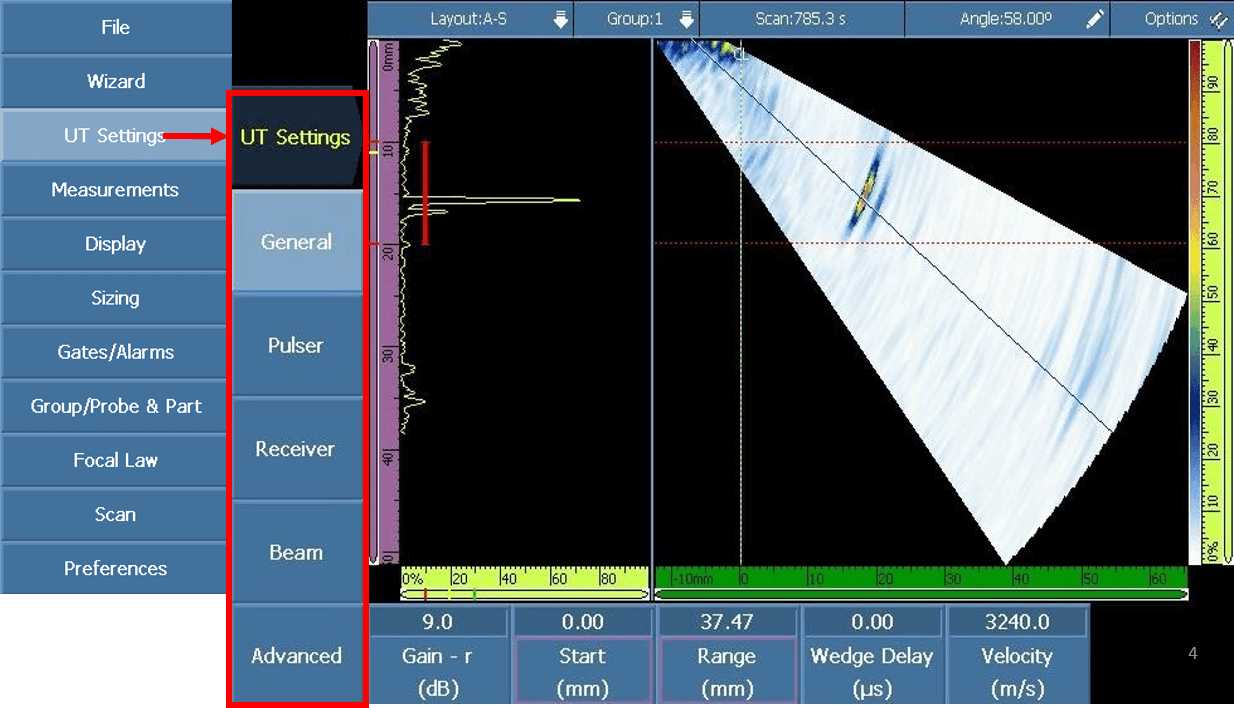Open the Focal Law menu
Screen dimensions: 1234x708
click(115, 460)
